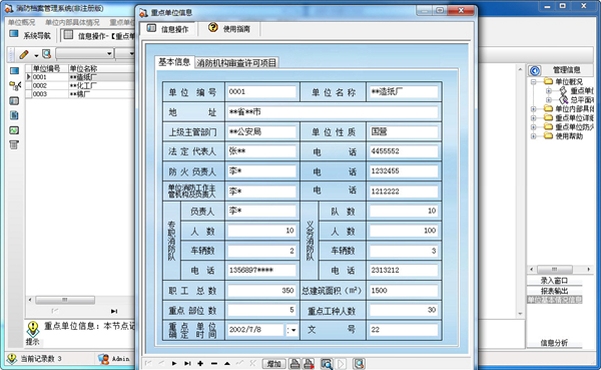Click the last-record arrow under the main grid
This screenshot has height=370, width=601.
pos(114,311)
